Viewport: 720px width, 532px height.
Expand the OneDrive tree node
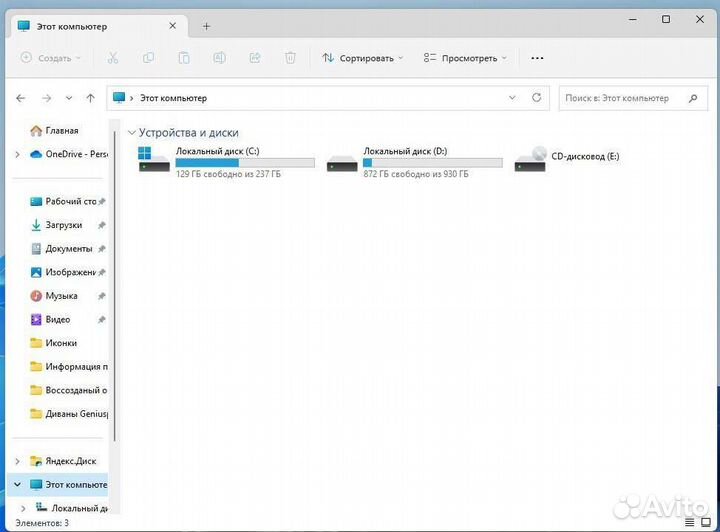click(17, 154)
